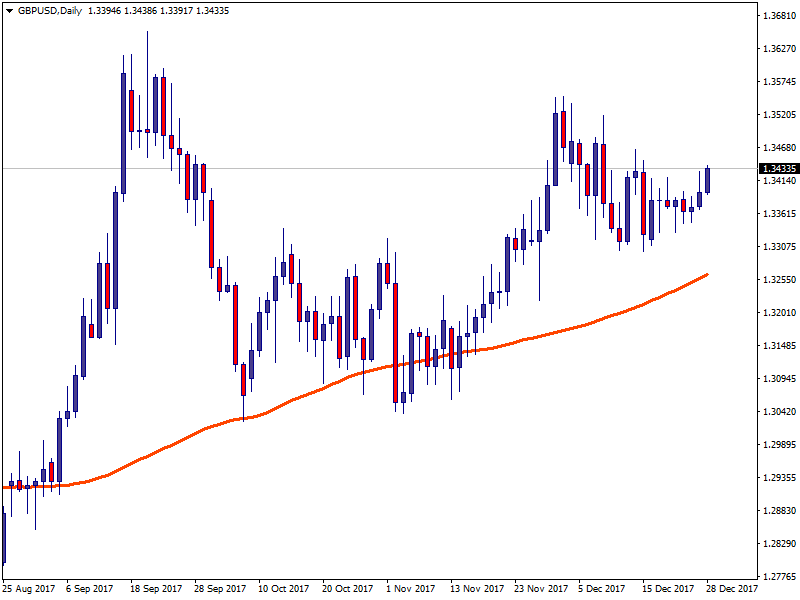Image resolution: width=800 pixels, height=600 pixels.
Task: Click the 1.35205 price axis label
Action: pos(776,115)
